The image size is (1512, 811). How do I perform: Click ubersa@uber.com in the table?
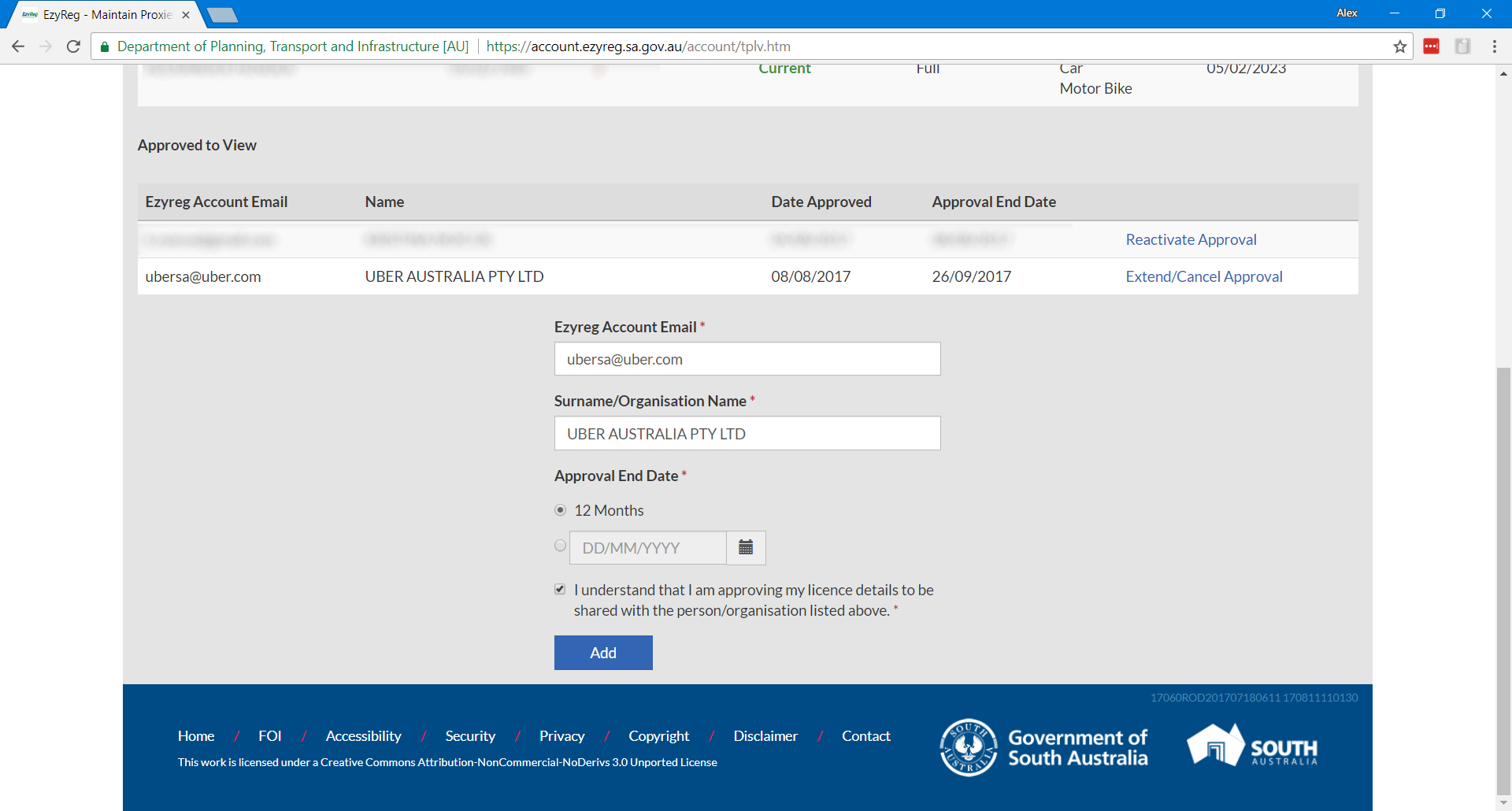point(203,276)
